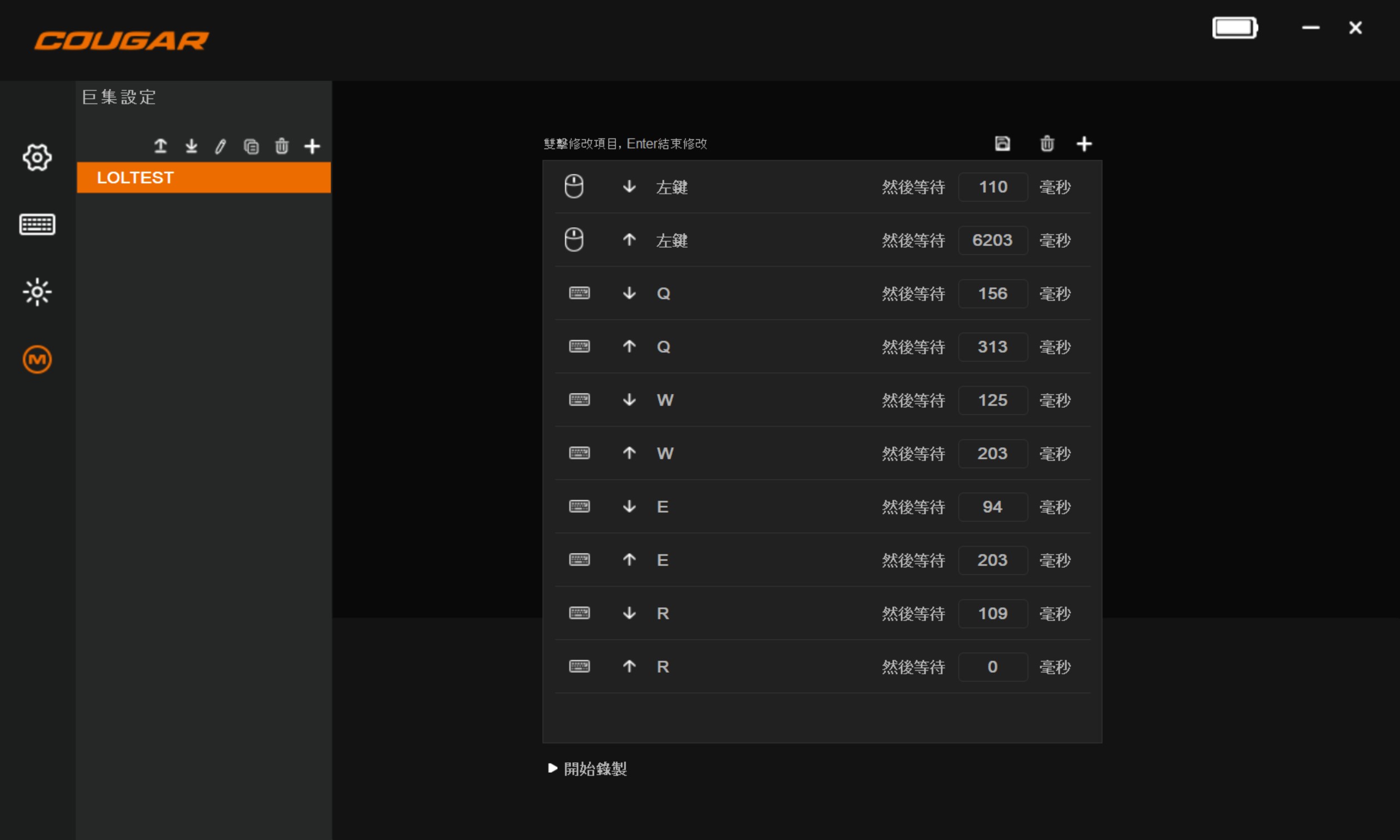Click the 6203 delay field

tap(993, 240)
